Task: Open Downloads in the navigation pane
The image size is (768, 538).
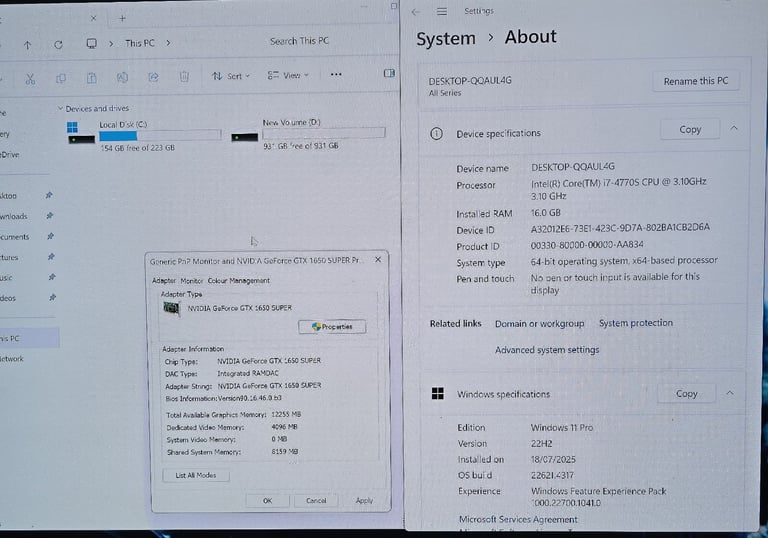Action: point(14,216)
